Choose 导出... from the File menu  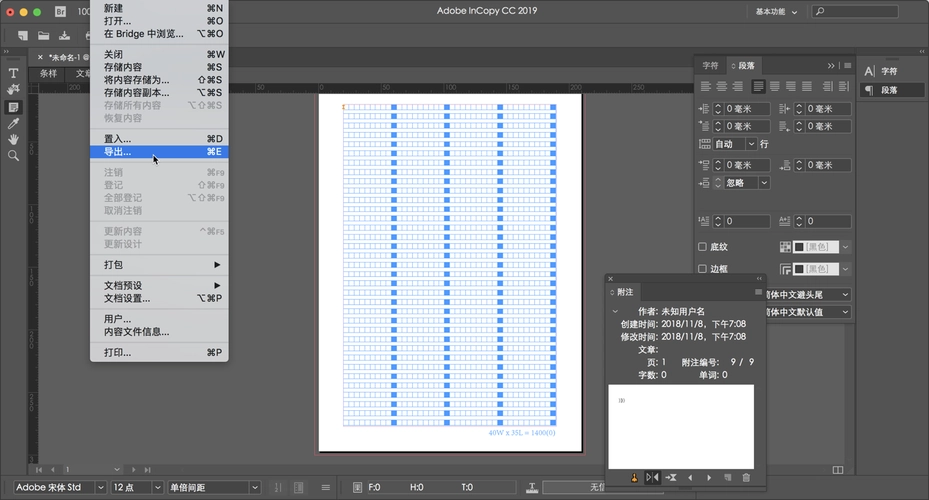(118, 152)
